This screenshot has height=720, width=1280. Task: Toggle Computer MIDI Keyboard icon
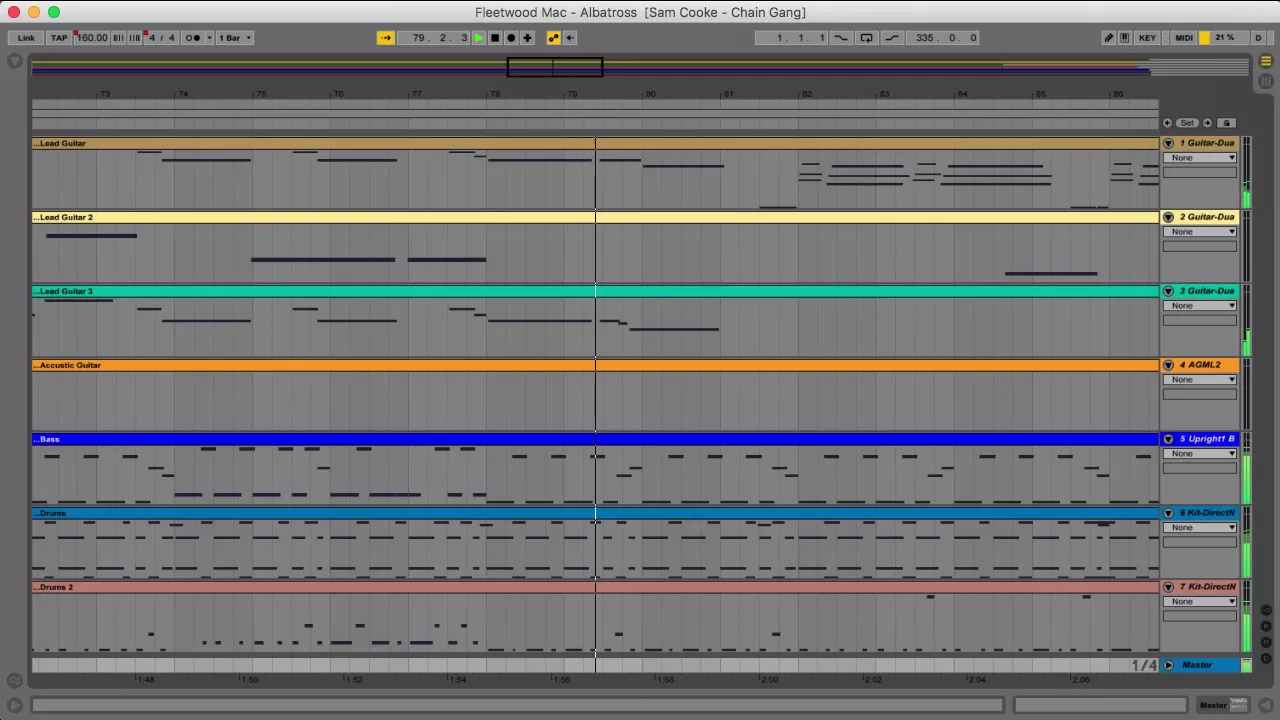tap(1124, 38)
